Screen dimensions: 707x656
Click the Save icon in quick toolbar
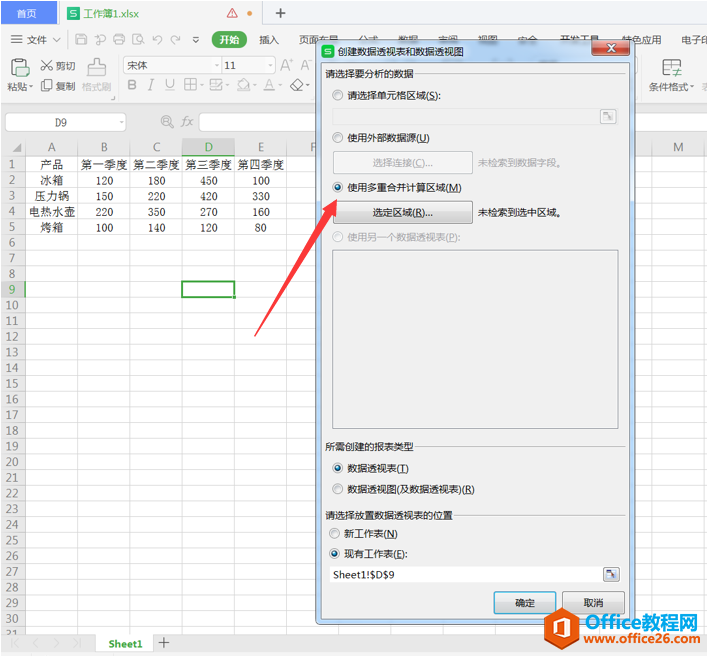click(81, 40)
